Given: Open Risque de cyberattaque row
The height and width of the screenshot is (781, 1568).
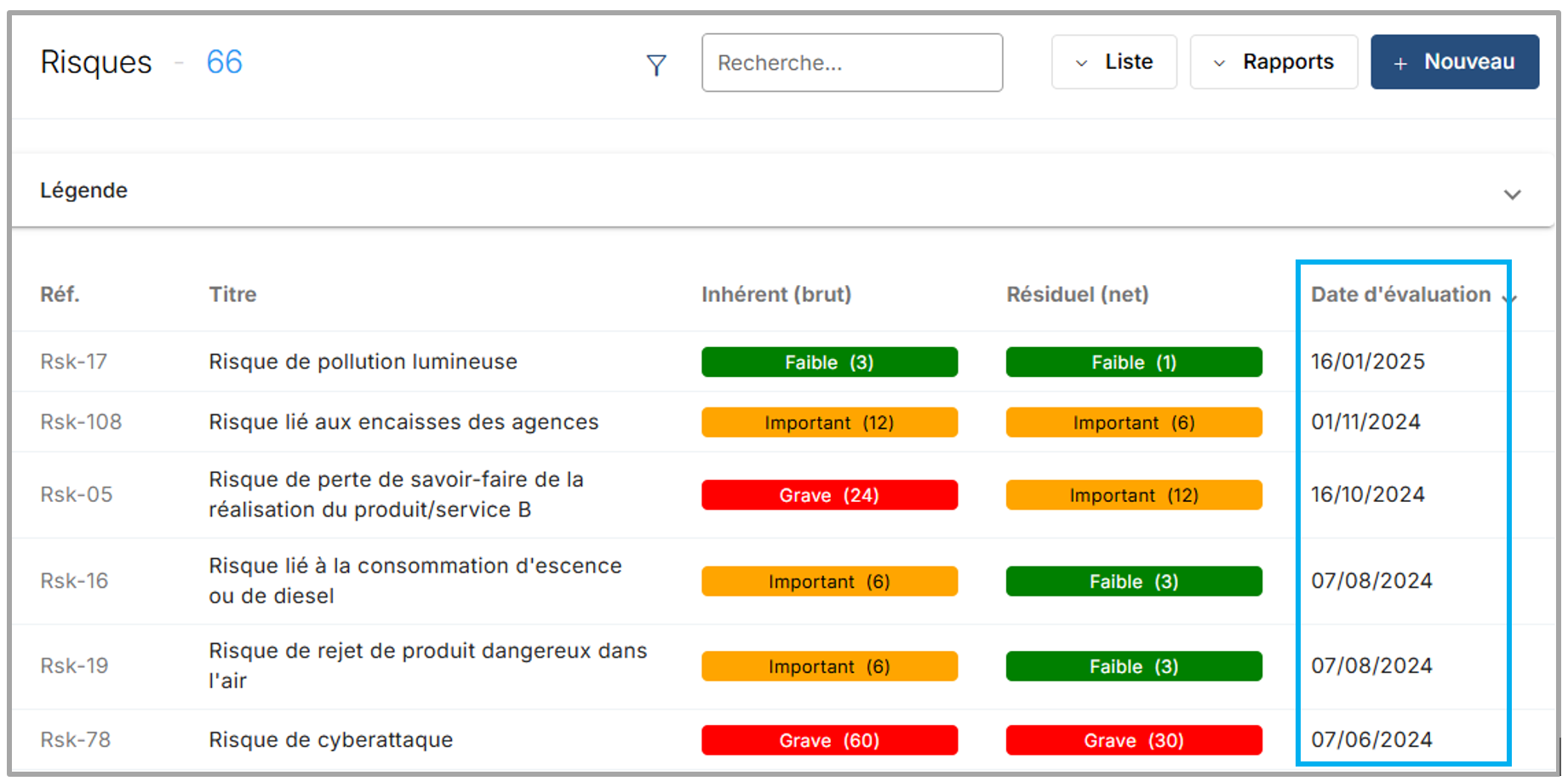Looking at the screenshot, I should click(x=330, y=739).
